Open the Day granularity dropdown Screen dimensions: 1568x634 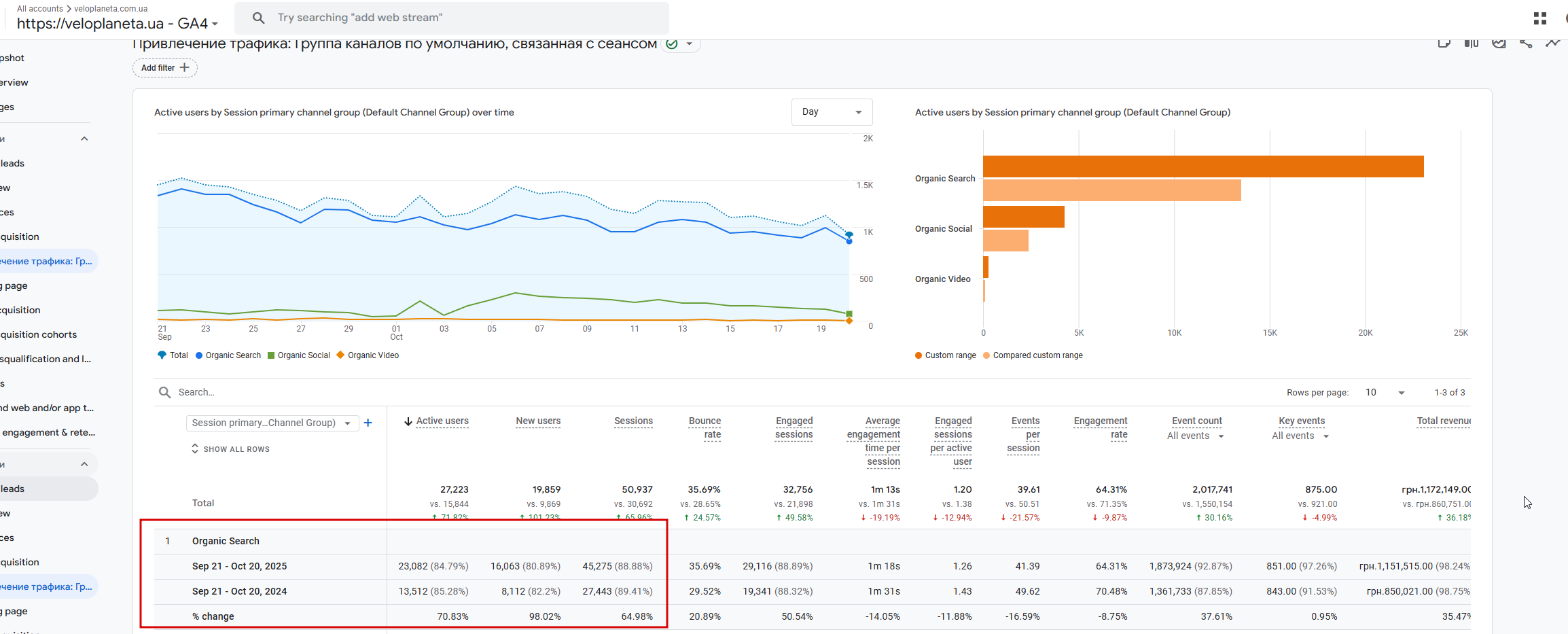click(x=831, y=112)
